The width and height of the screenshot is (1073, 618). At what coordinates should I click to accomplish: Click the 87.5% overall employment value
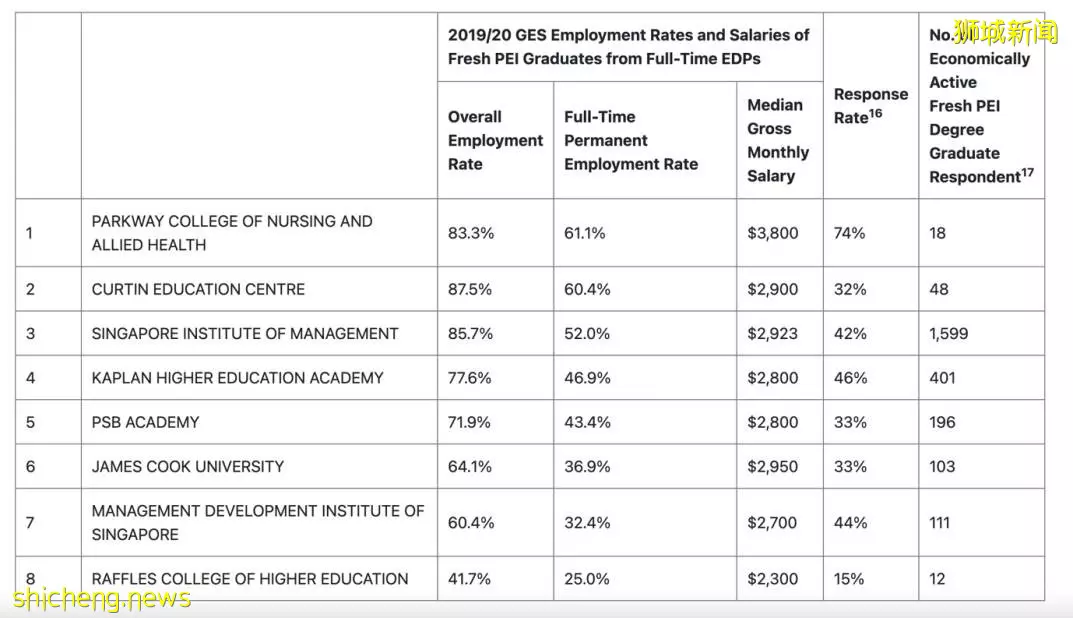click(469, 289)
